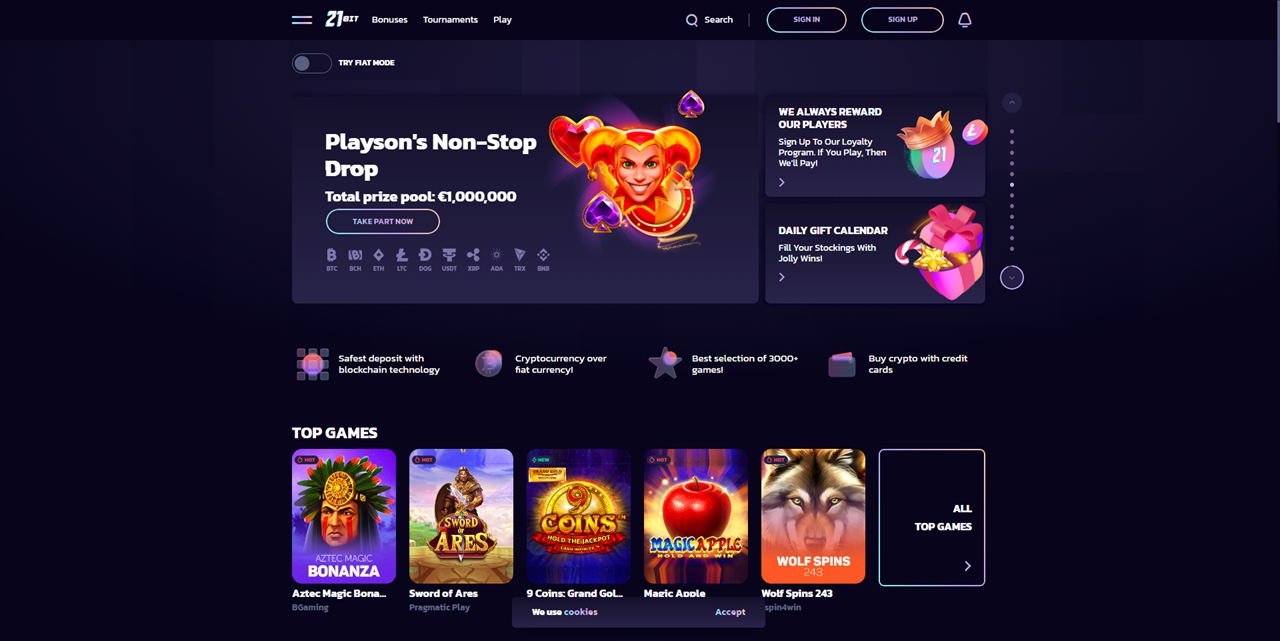Viewport: 1280px width, 641px height.
Task: Toggle Try Fiat Mode switch
Action: tap(312, 63)
